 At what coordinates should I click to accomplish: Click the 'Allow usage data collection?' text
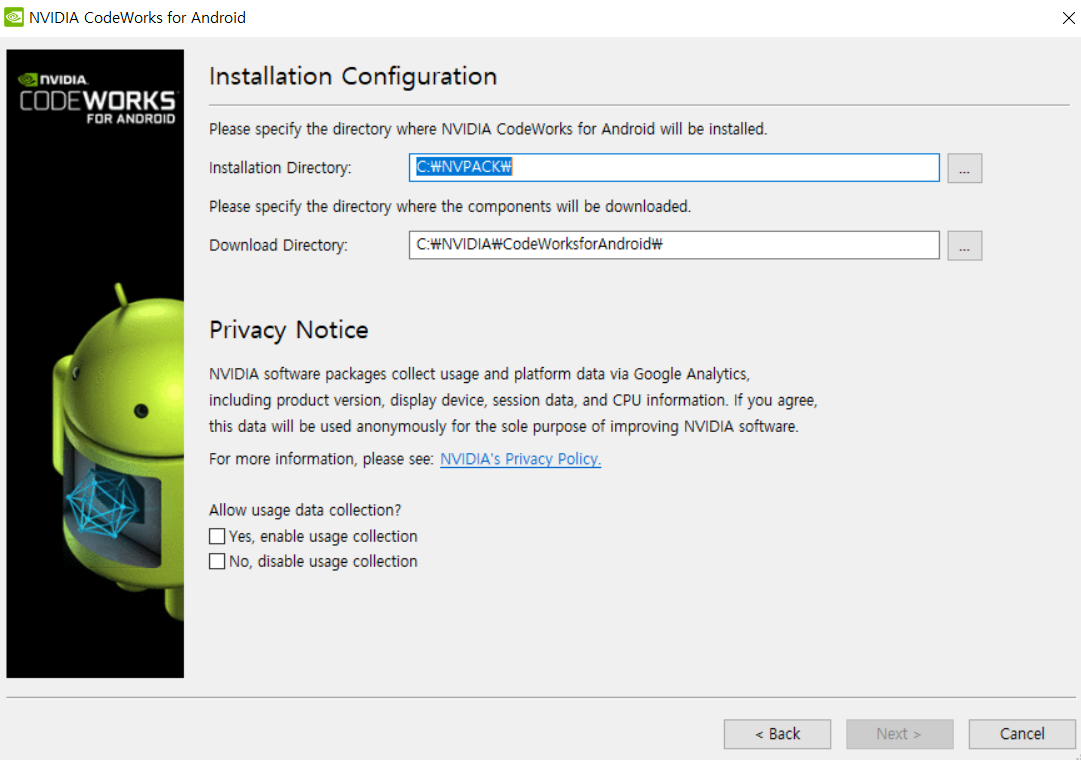(x=305, y=510)
